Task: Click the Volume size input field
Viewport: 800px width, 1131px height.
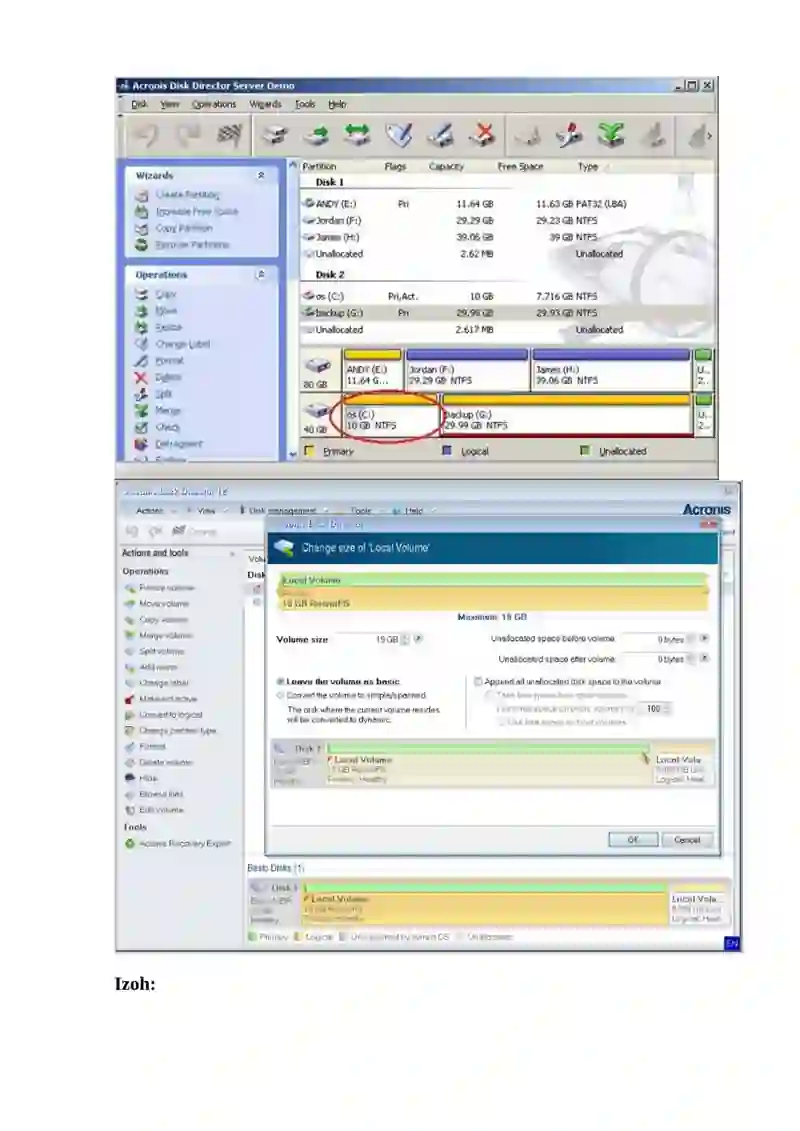Action: pyautogui.click(x=368, y=639)
